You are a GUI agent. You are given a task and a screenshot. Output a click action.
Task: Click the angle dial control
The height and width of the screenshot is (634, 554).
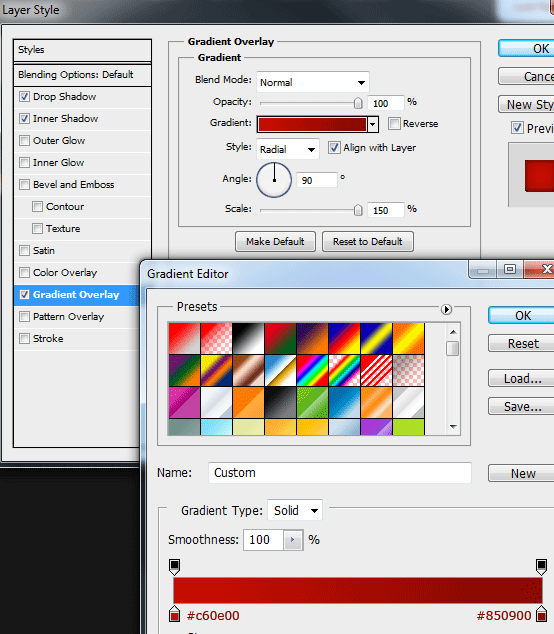point(274,180)
